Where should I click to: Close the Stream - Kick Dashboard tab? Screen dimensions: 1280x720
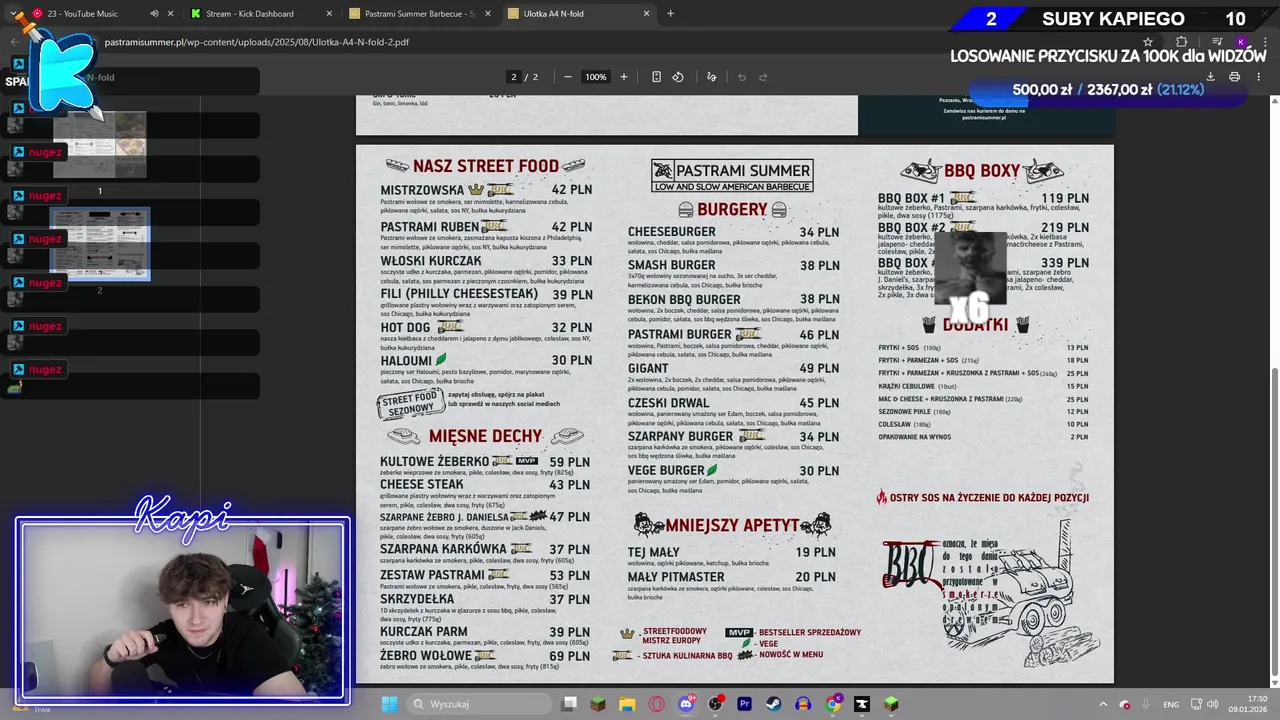point(330,14)
